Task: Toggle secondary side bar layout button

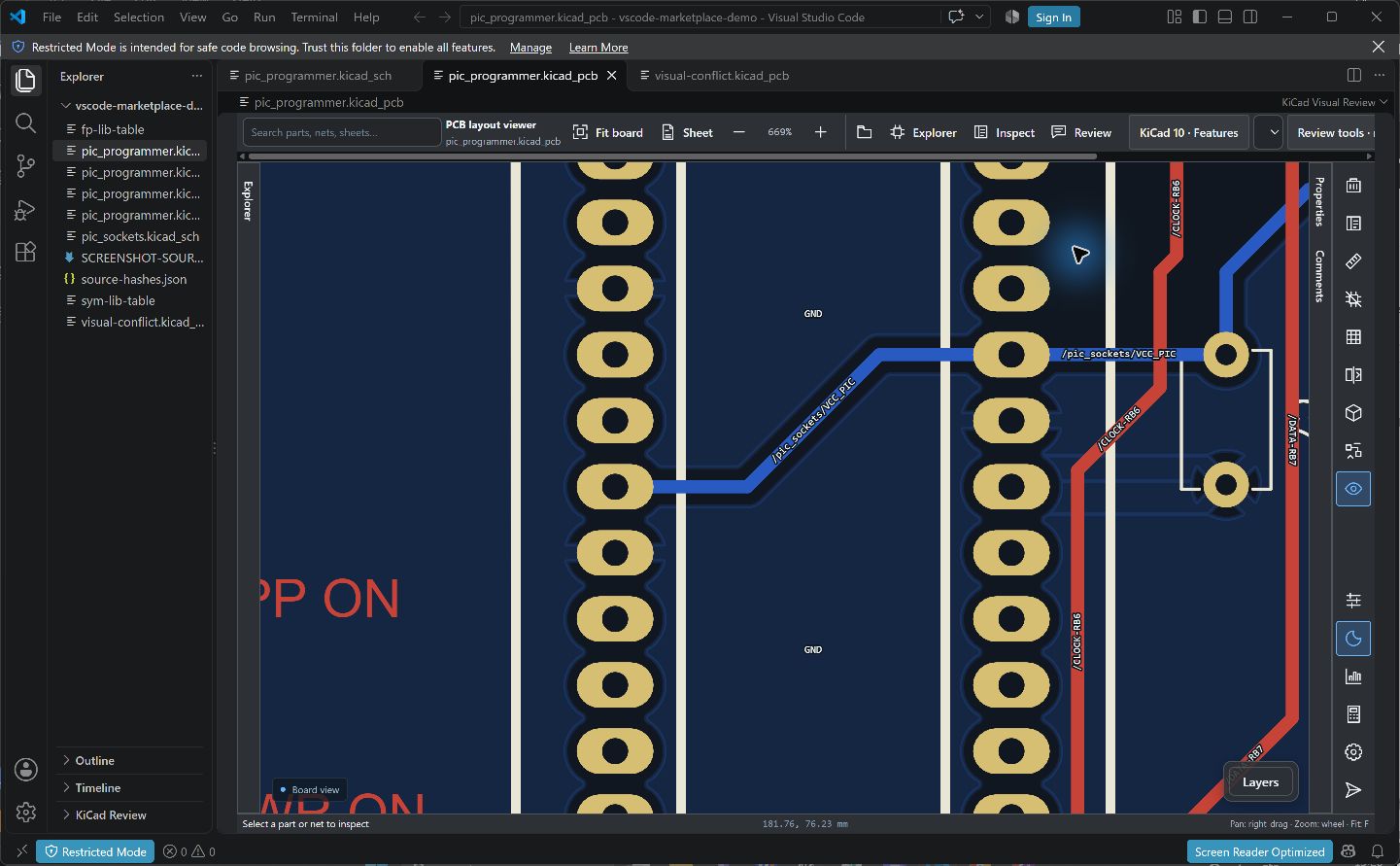Action: [x=1250, y=17]
